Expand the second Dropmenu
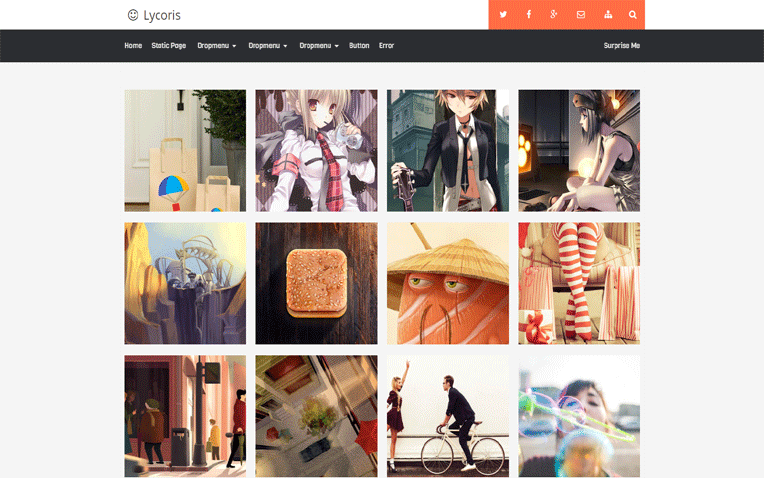The image size is (764, 478). [x=268, y=45]
